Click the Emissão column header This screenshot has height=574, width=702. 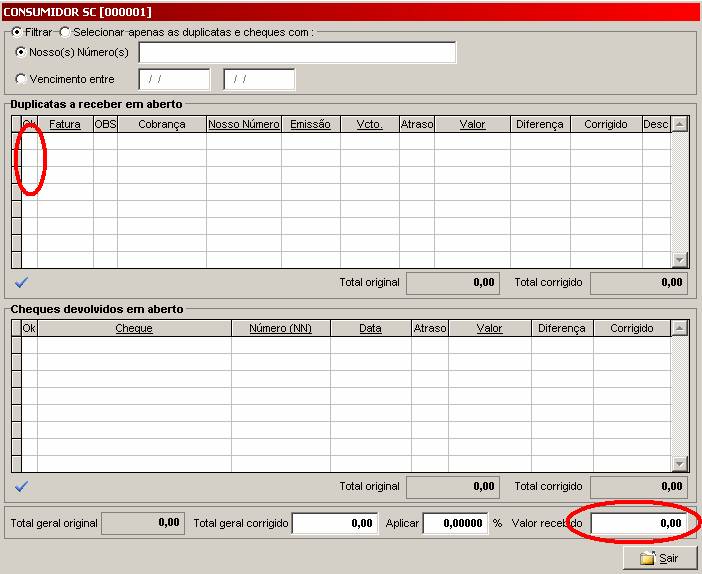(311, 124)
